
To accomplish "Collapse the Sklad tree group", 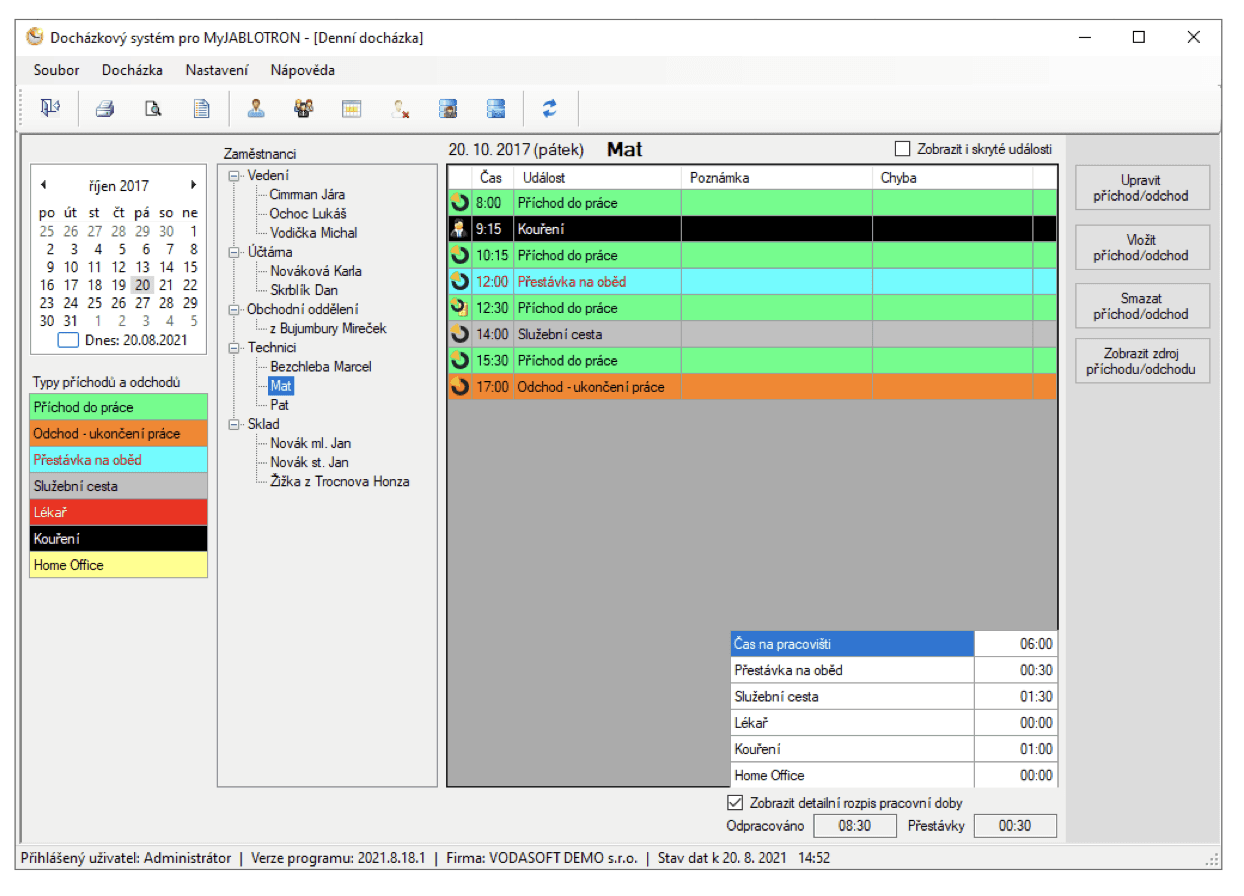I will [235, 424].
